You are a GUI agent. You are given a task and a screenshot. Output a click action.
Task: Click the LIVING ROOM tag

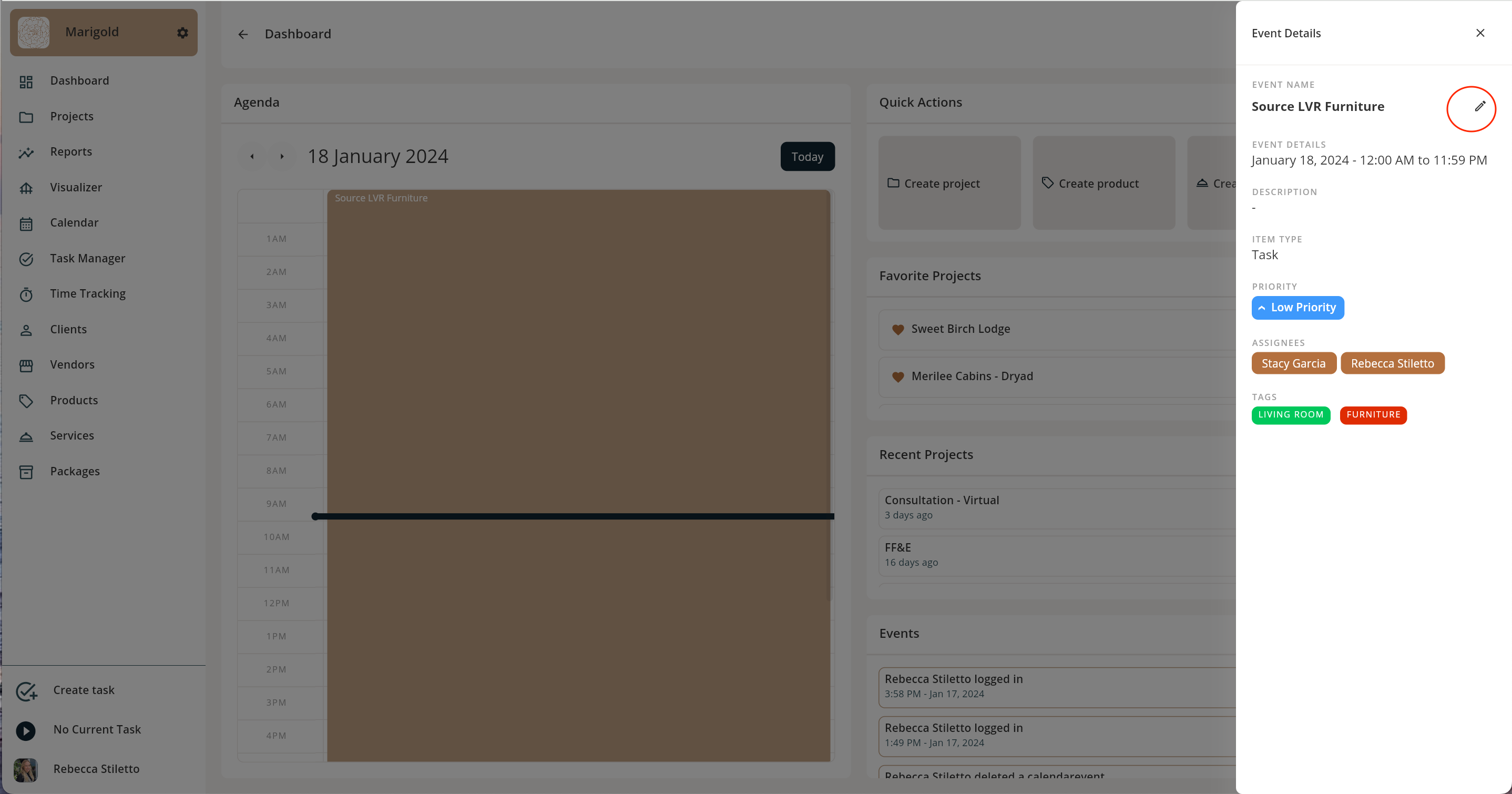pos(1290,415)
